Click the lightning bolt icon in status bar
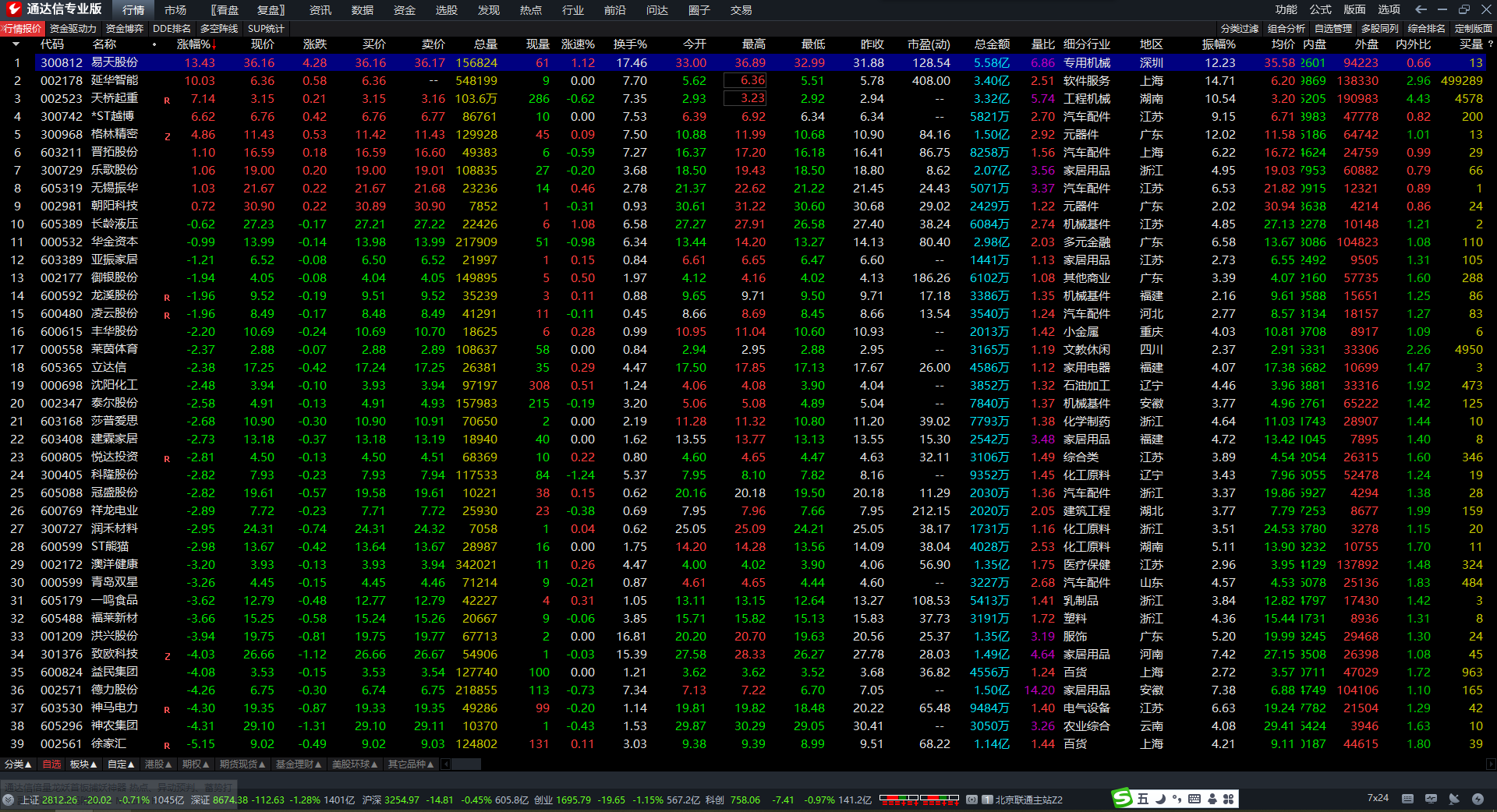This screenshot has width=1497, height=812. pos(1478,799)
